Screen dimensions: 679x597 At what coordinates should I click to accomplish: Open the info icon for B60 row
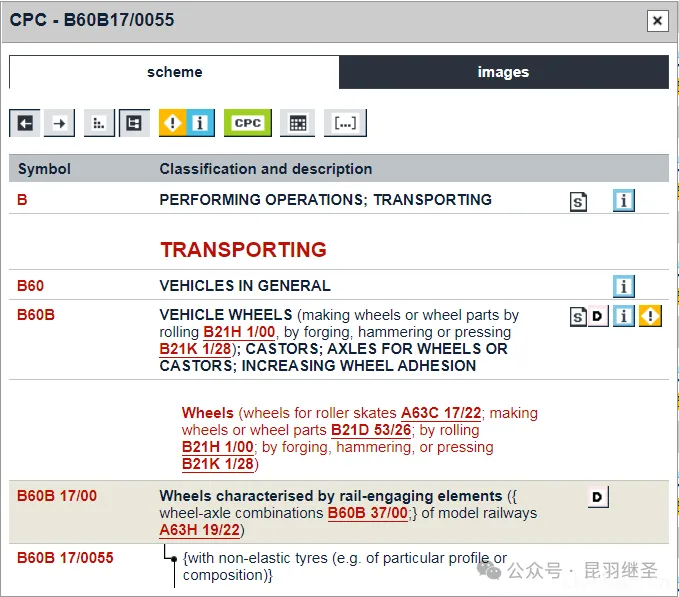point(624,287)
